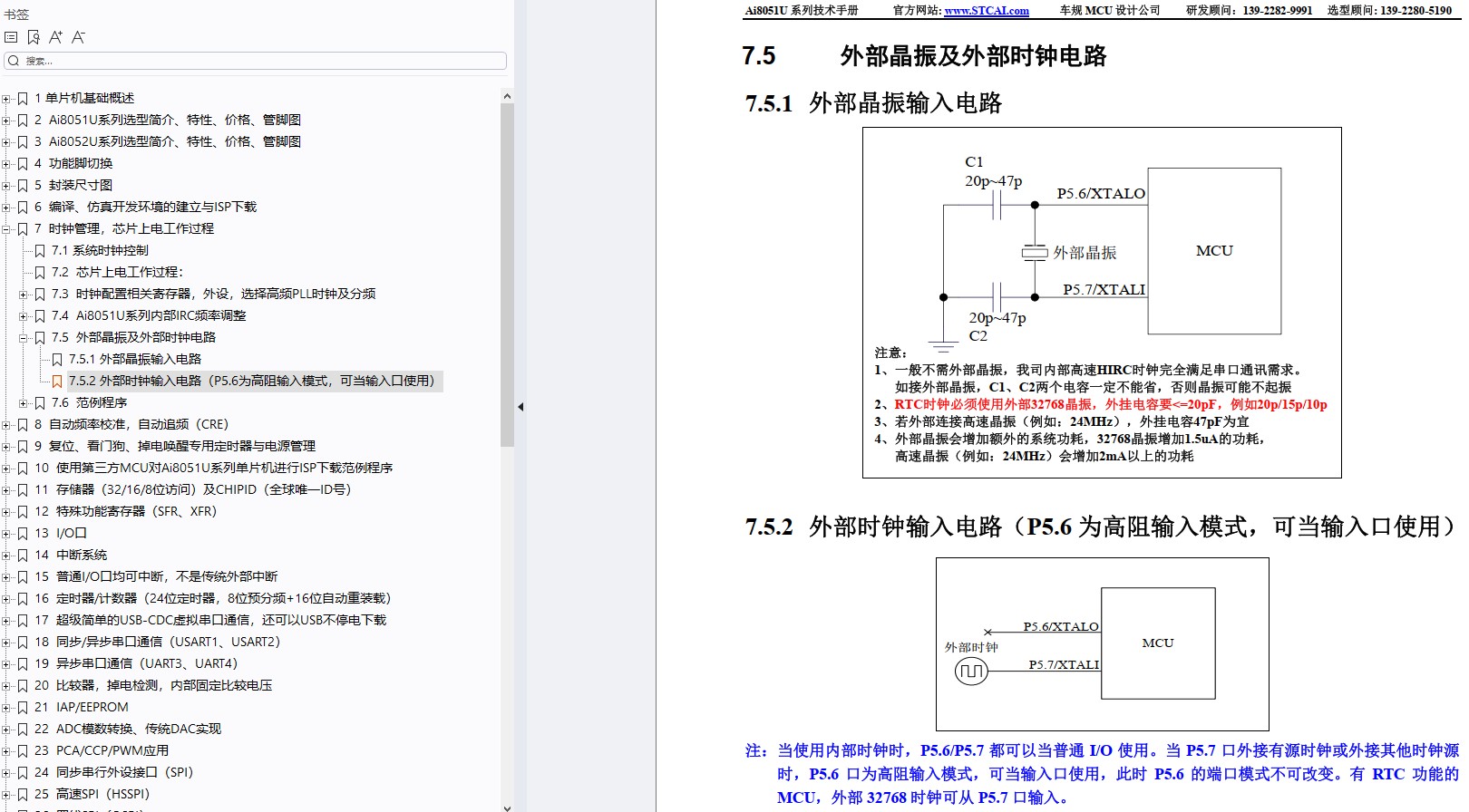1469x812 pixels.
Task: Expand chapter '16 定时器/计数器' node
Action: click(x=6, y=598)
